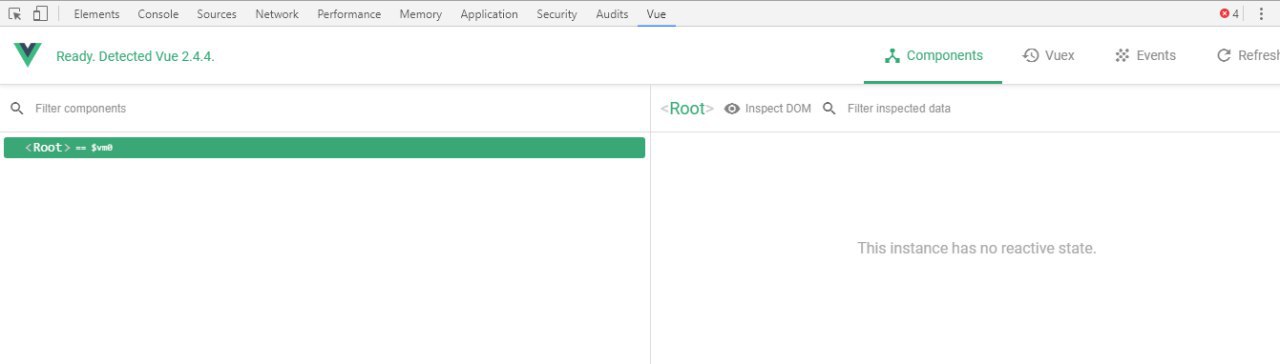Open the Audits tab
This screenshot has height=364, width=1280.
[x=612, y=14]
